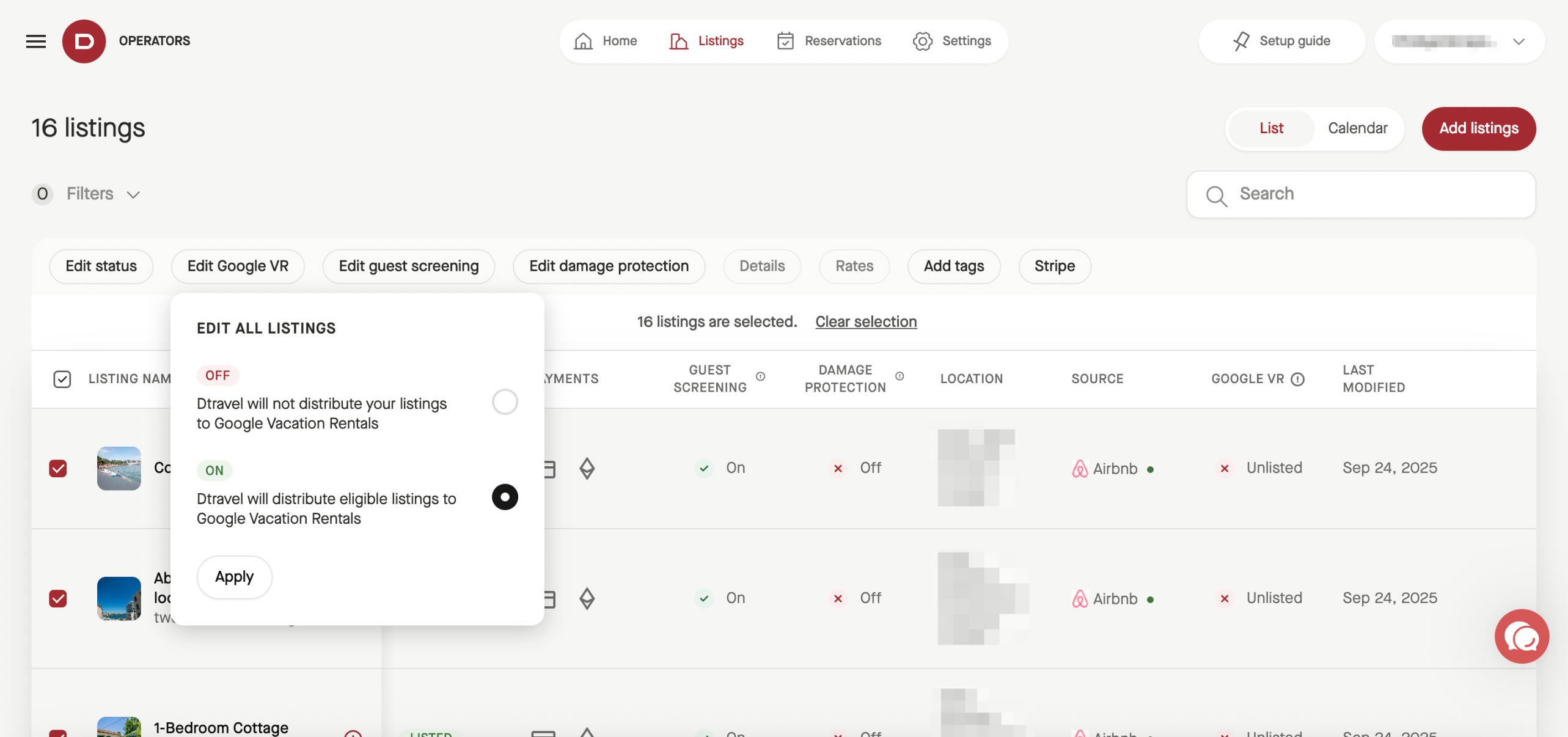
Task: Click the Add listings button
Action: [1479, 128]
